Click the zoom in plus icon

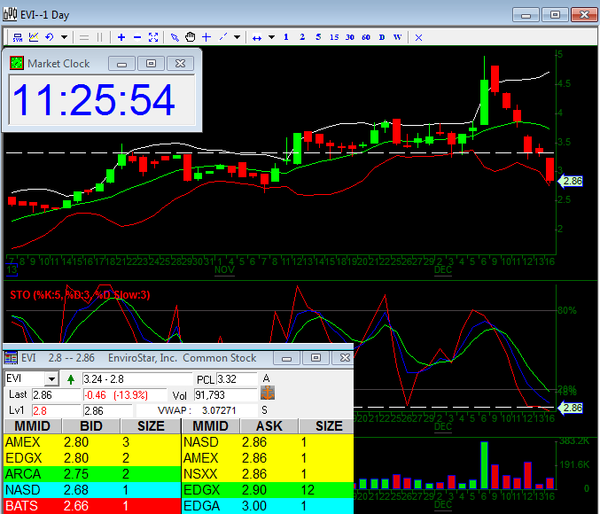tap(121, 37)
